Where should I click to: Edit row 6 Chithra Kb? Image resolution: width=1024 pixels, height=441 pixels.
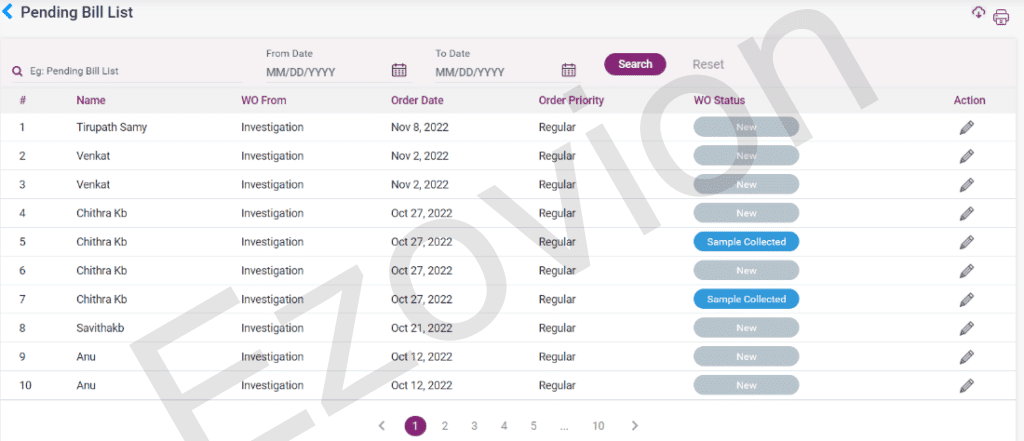point(967,271)
